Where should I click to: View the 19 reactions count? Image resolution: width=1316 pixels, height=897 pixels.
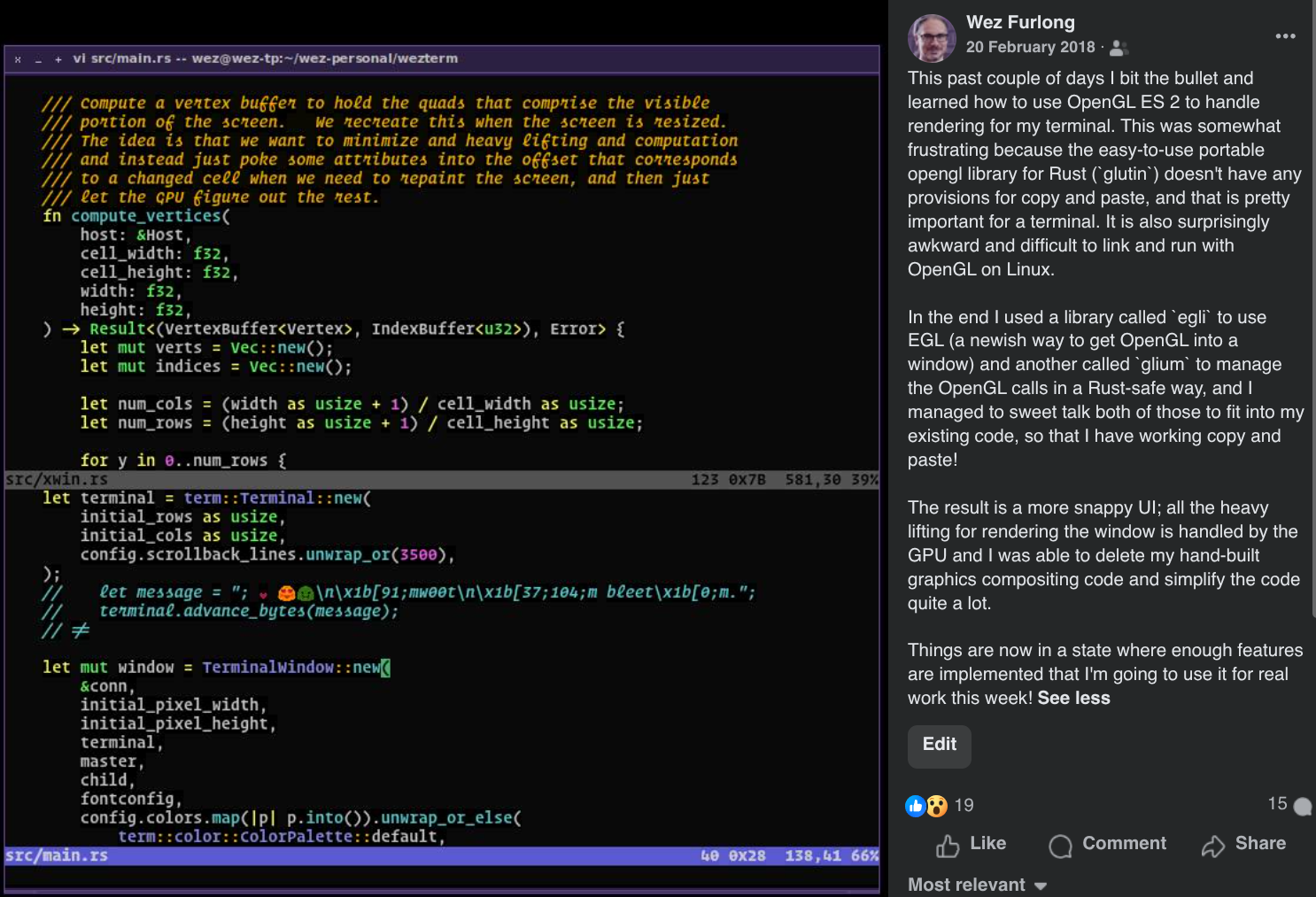964,805
